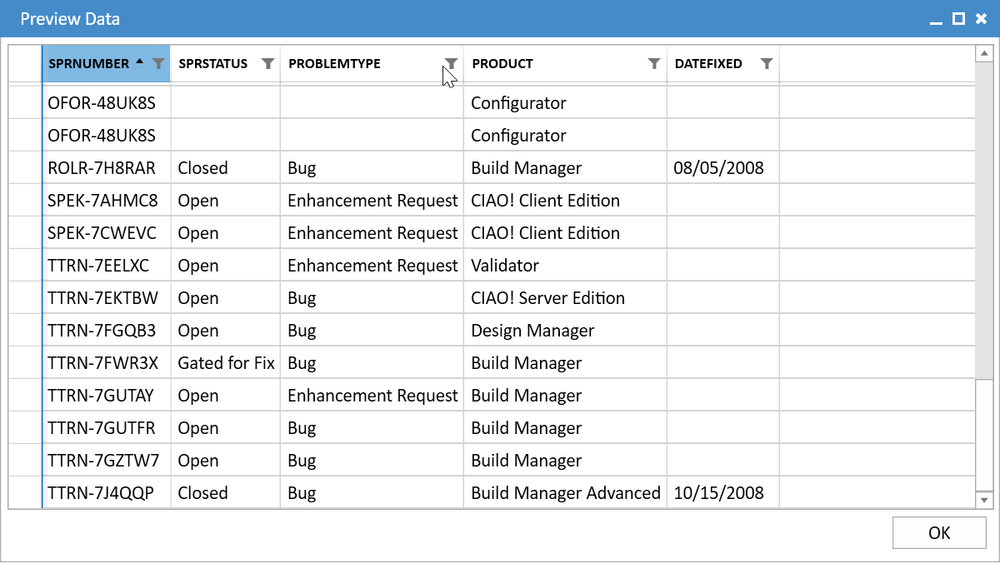
Task: Select the SPEK-7CWEVC cell
Action: [107, 233]
